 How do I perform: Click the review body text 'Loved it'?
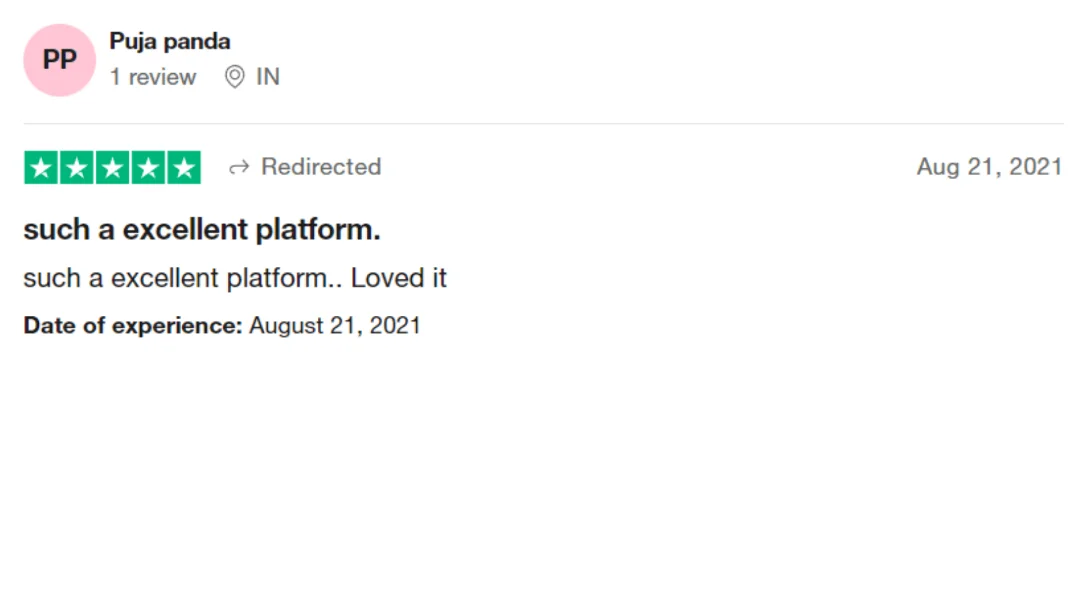click(399, 278)
